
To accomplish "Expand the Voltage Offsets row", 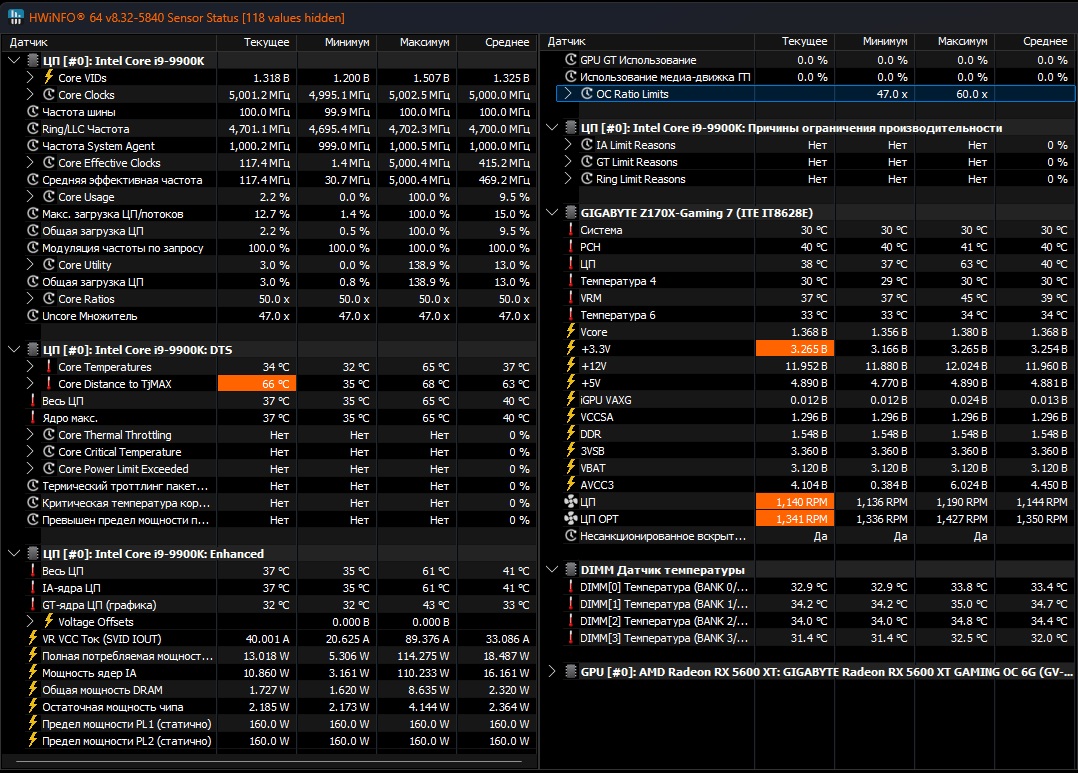I will [x=30, y=622].
